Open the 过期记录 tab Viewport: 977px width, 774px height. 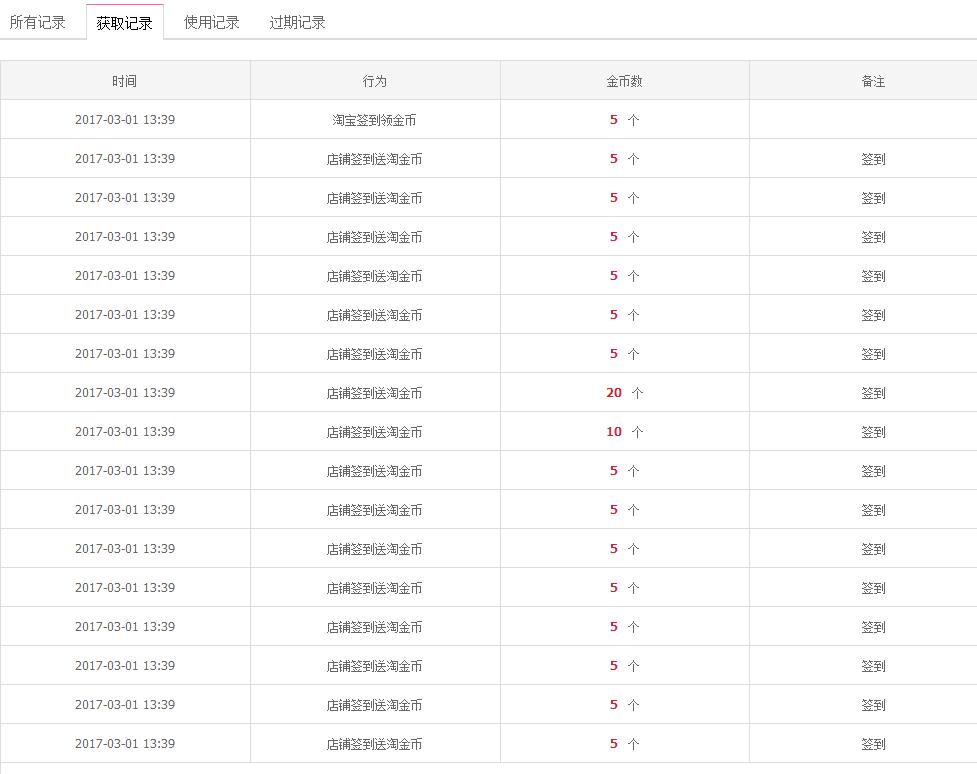(x=297, y=22)
